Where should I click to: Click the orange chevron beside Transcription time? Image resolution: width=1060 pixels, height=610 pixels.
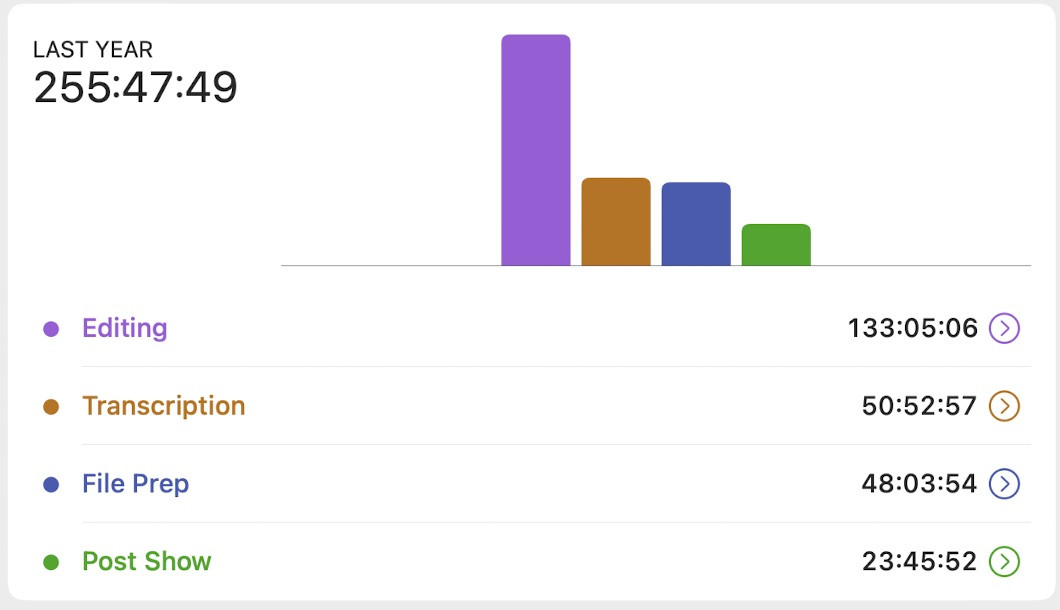pyautogui.click(x=1004, y=406)
